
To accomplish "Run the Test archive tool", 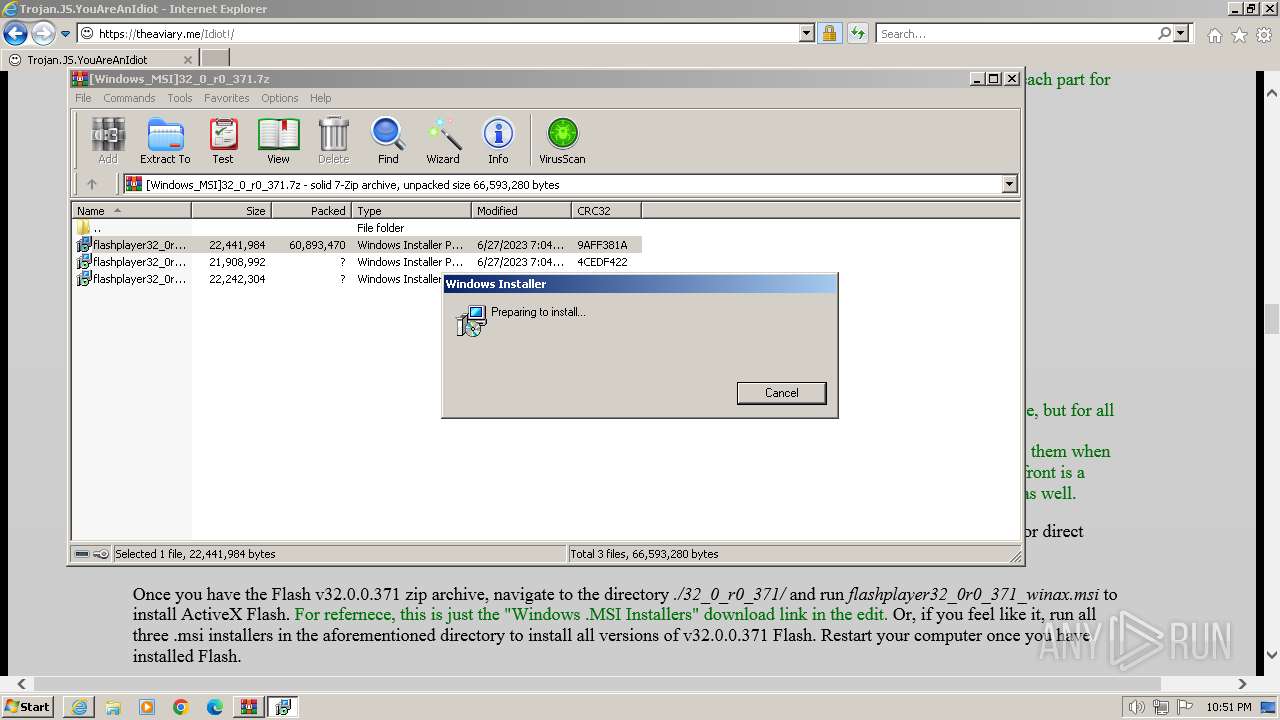I will tap(223, 140).
